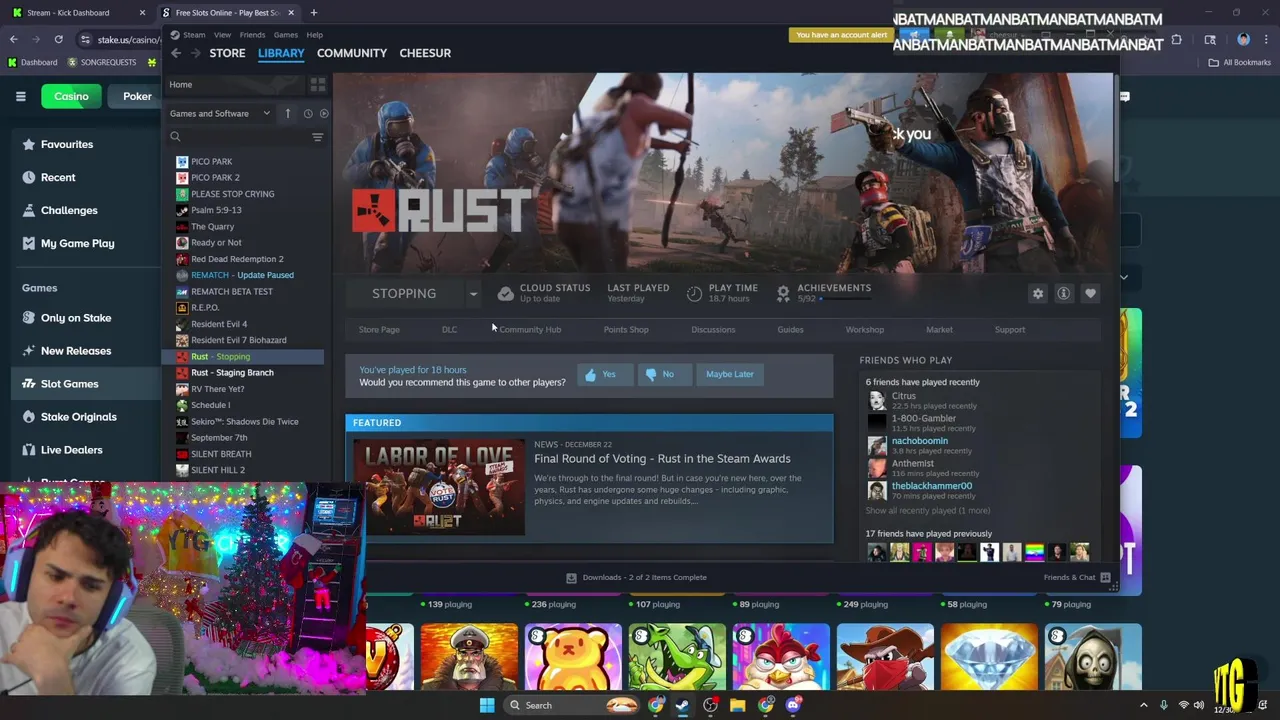Open Rust DLC link
Screen dimensions: 1280x720
point(449,329)
